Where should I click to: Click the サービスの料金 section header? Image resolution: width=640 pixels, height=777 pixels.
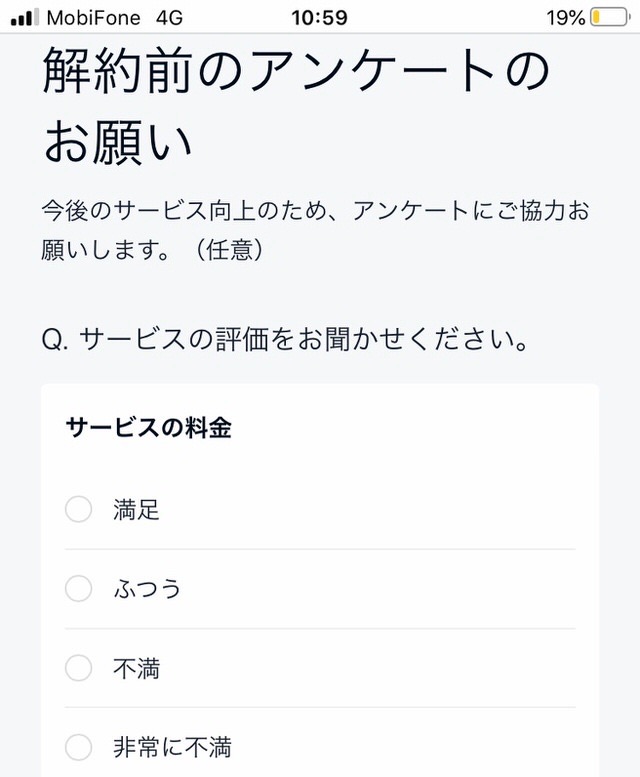148,427
